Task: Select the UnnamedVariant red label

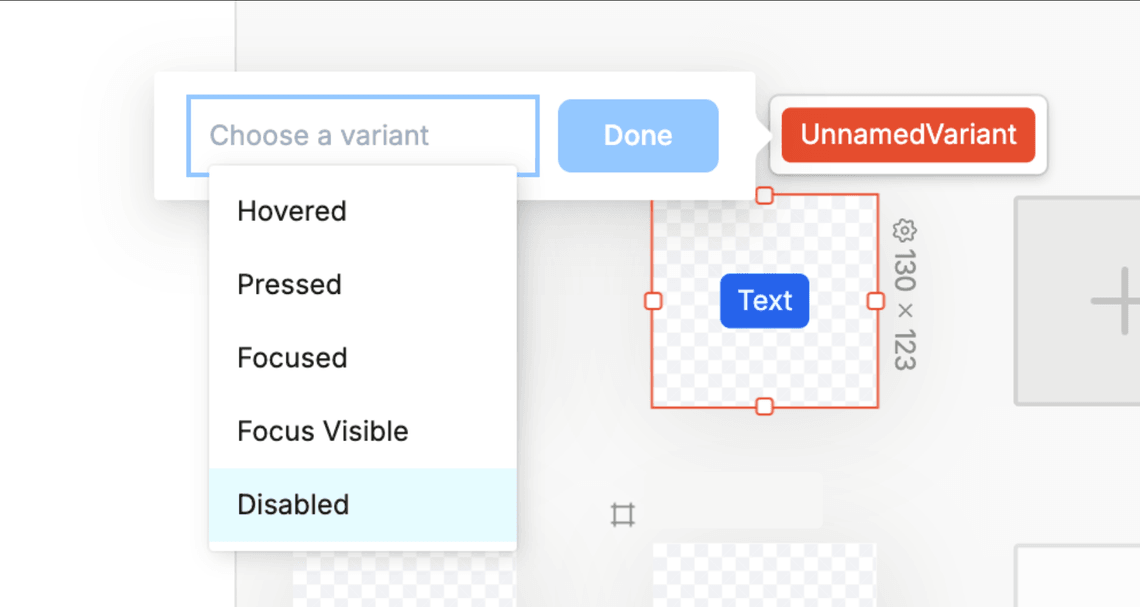Action: pos(908,135)
